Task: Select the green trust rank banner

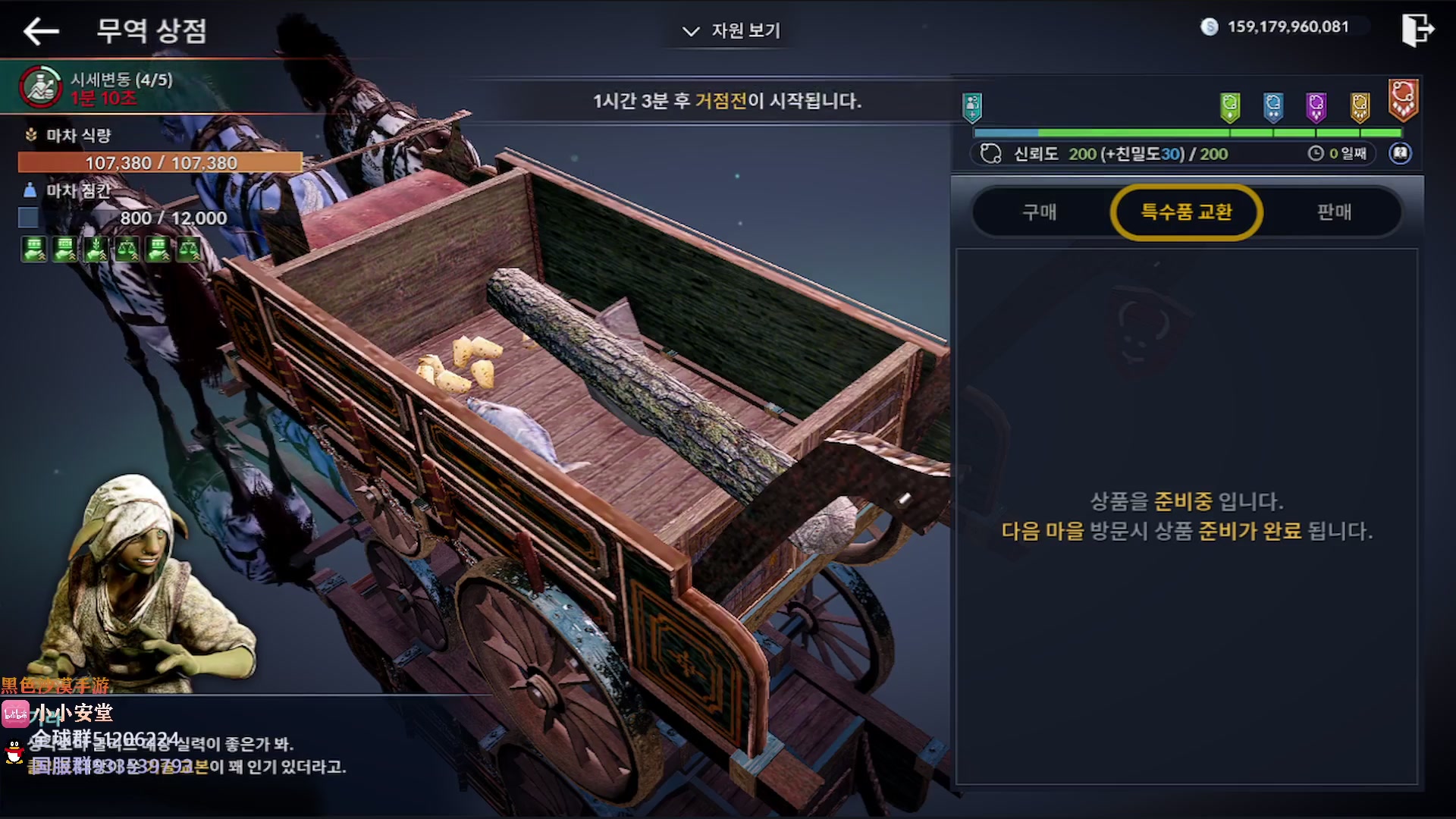Action: tap(1230, 107)
